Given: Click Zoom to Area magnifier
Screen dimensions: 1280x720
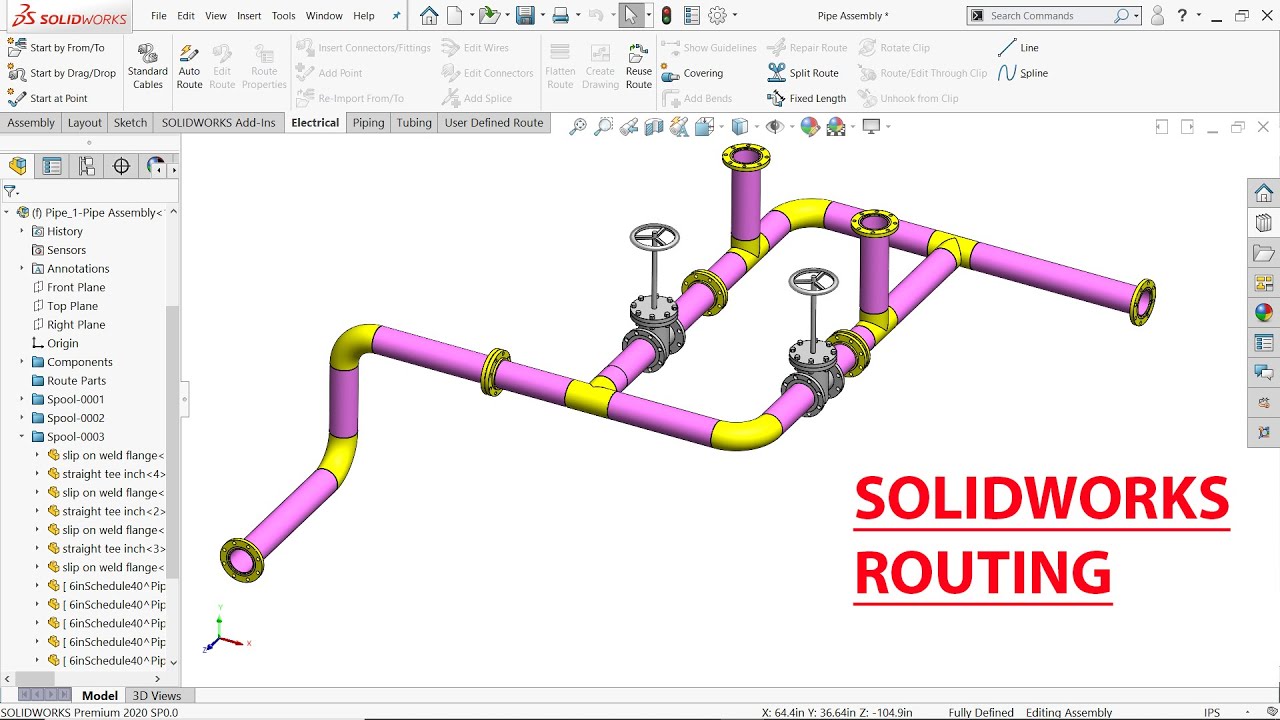Looking at the screenshot, I should (x=603, y=126).
